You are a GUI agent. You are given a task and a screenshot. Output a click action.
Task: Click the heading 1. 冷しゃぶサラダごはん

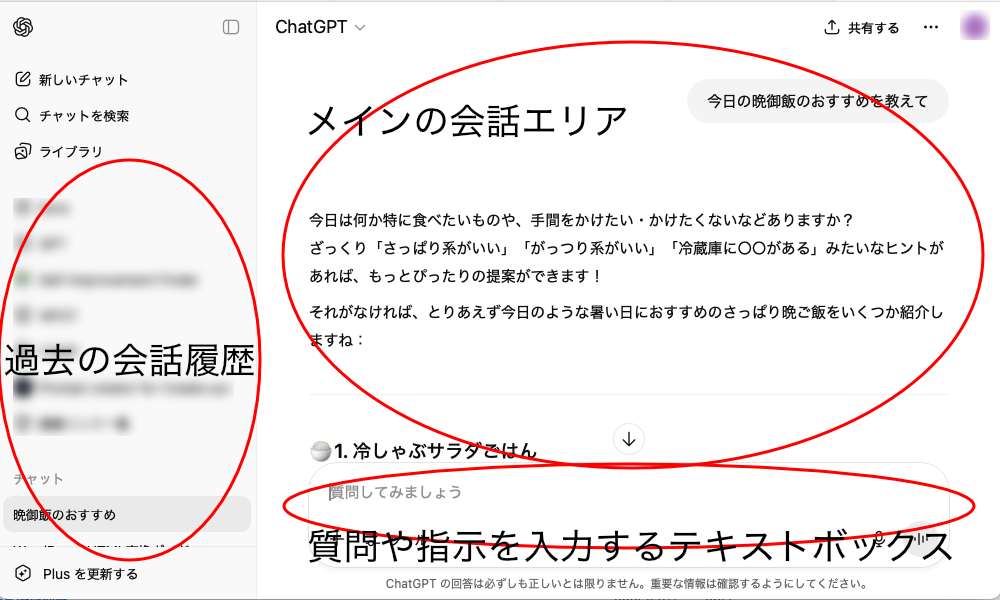tap(436, 451)
